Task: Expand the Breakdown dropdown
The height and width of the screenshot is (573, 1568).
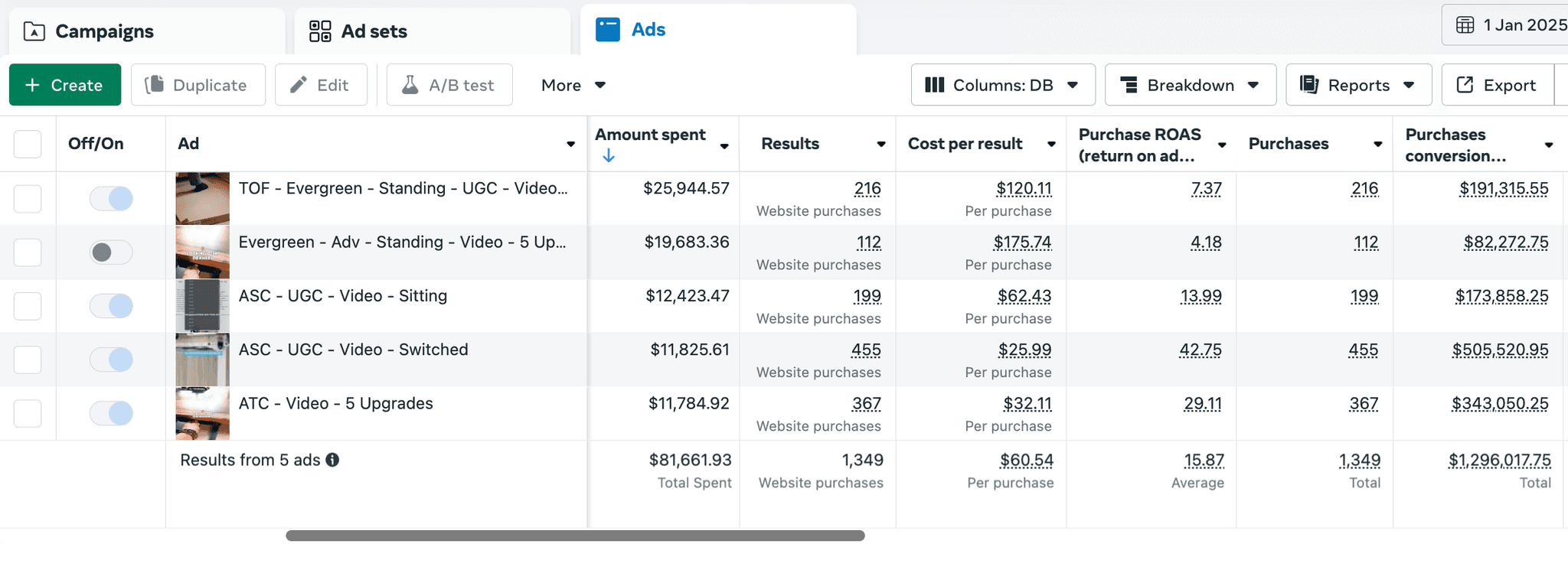Action: (1191, 85)
